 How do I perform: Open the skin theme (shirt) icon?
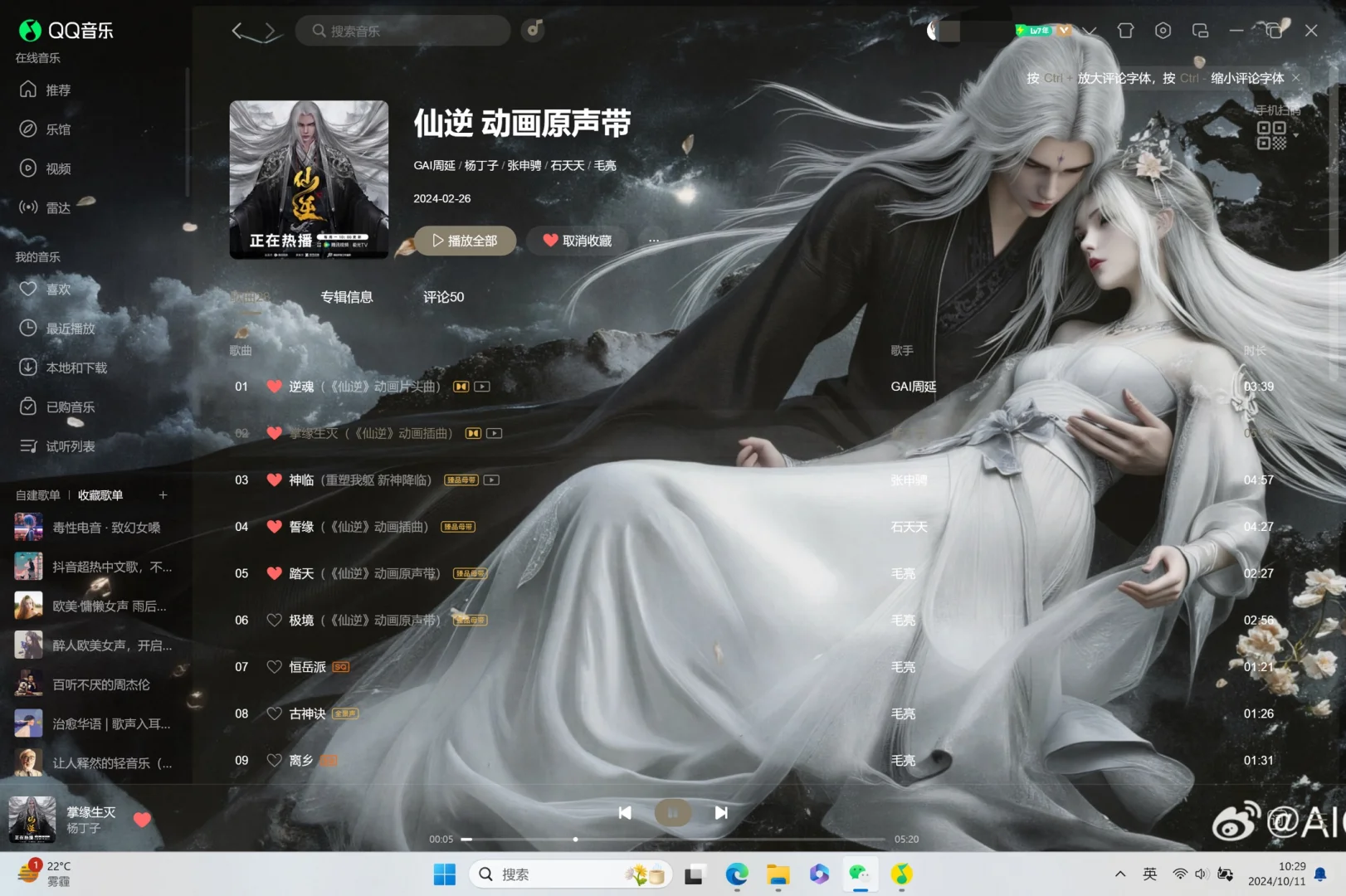tap(1125, 31)
